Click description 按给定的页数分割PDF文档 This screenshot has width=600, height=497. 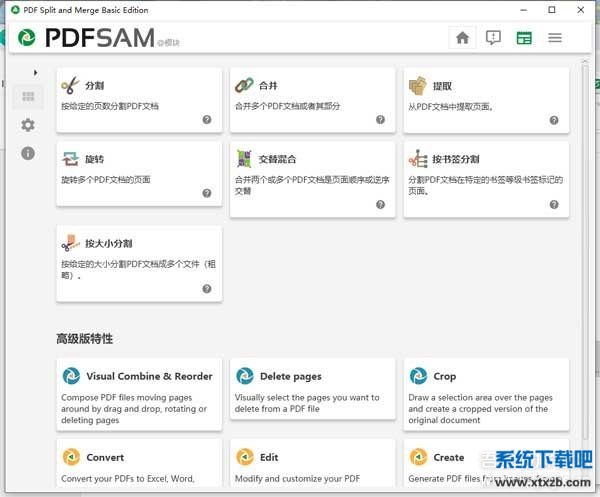click(x=110, y=106)
